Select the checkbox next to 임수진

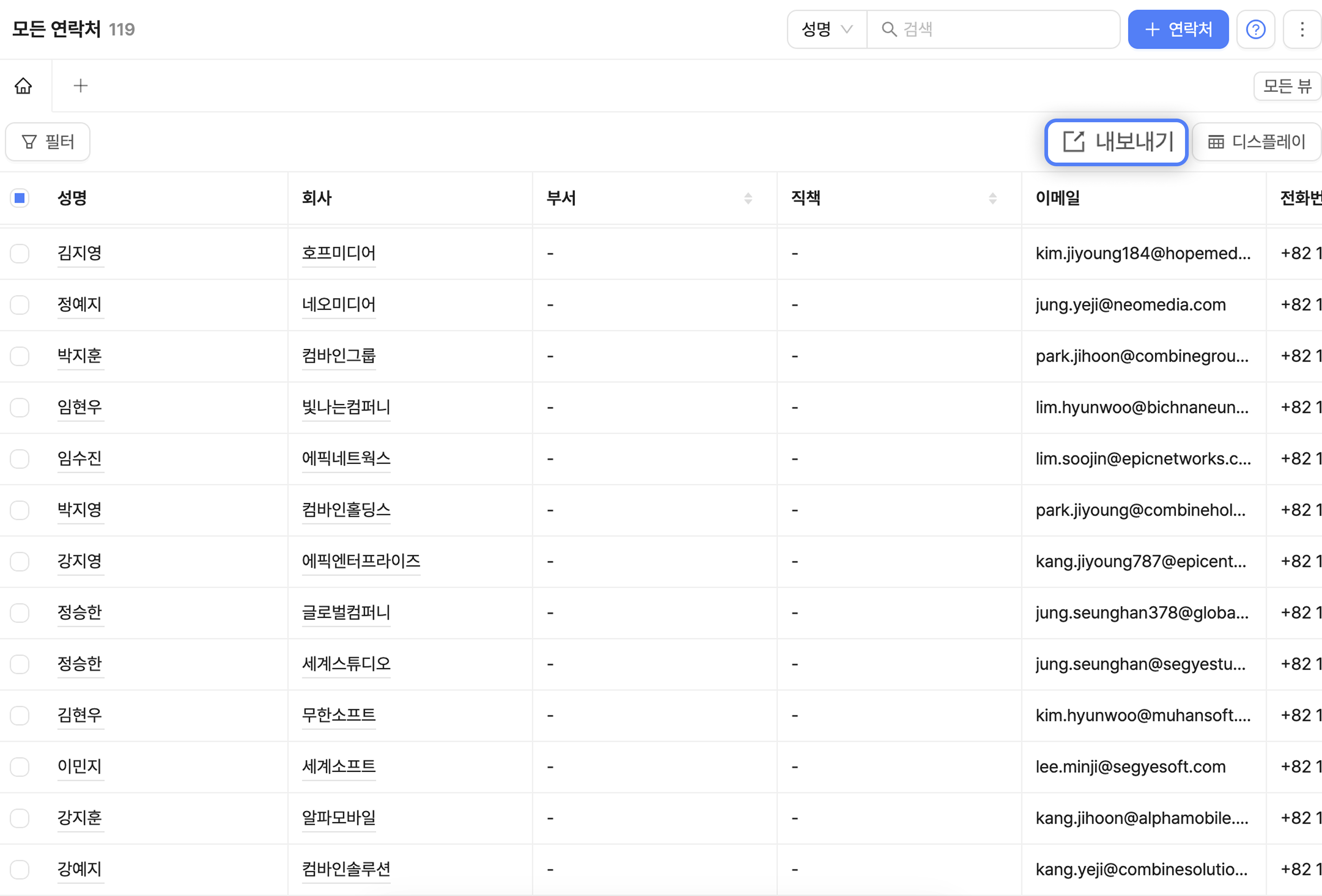pyautogui.click(x=20, y=459)
